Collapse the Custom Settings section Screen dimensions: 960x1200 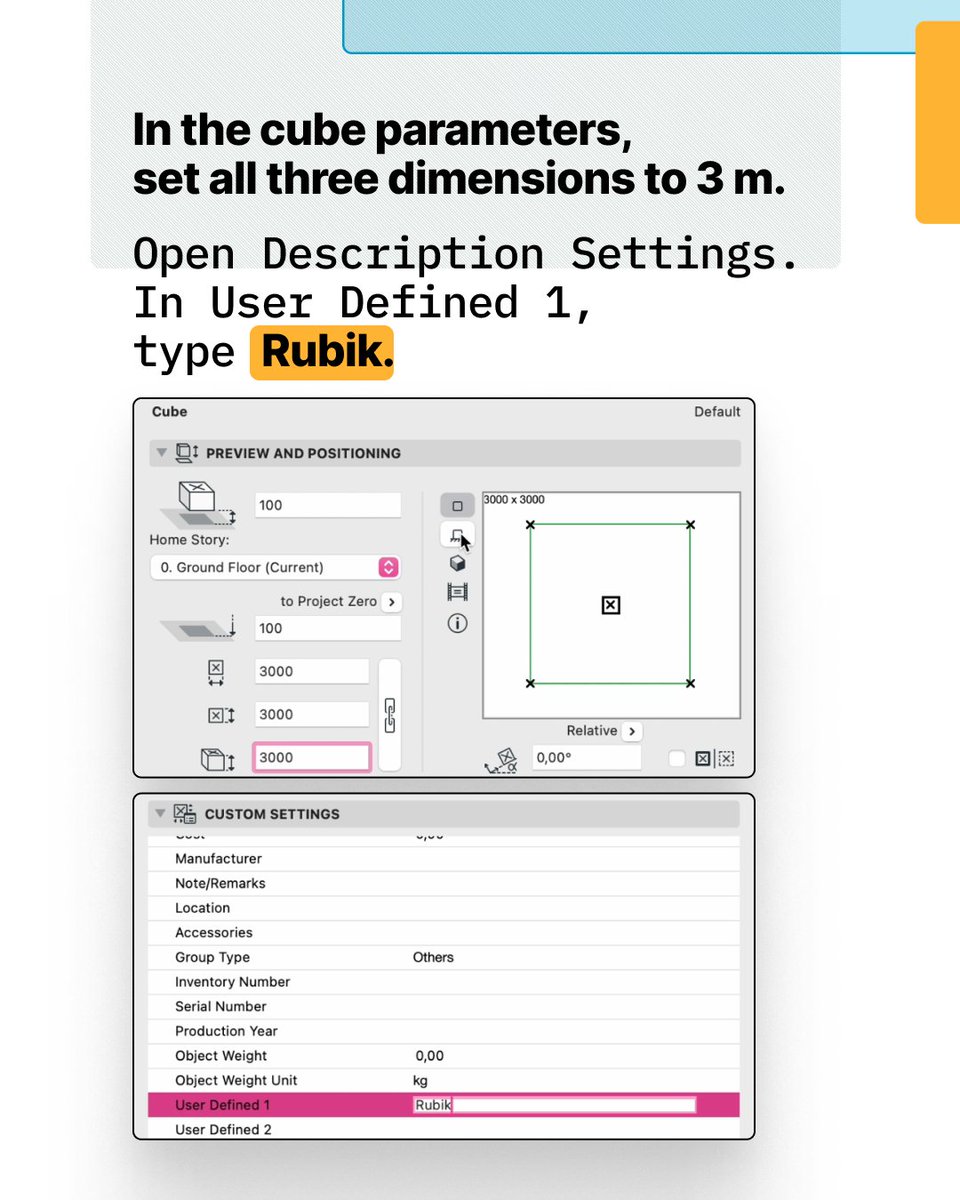point(161,813)
